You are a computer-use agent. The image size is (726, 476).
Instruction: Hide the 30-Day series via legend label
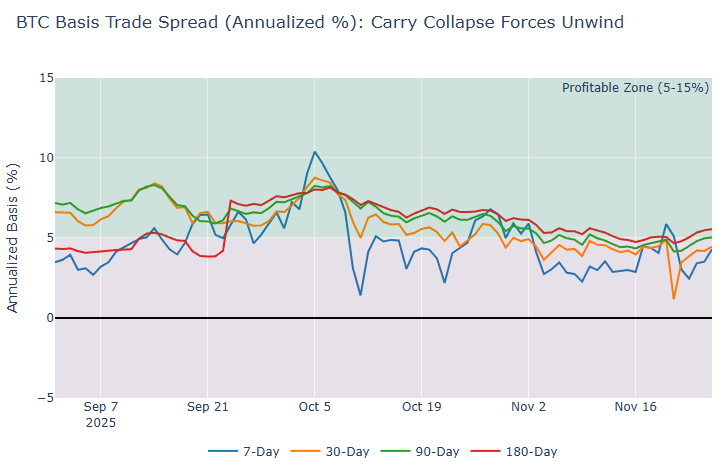tap(347, 452)
